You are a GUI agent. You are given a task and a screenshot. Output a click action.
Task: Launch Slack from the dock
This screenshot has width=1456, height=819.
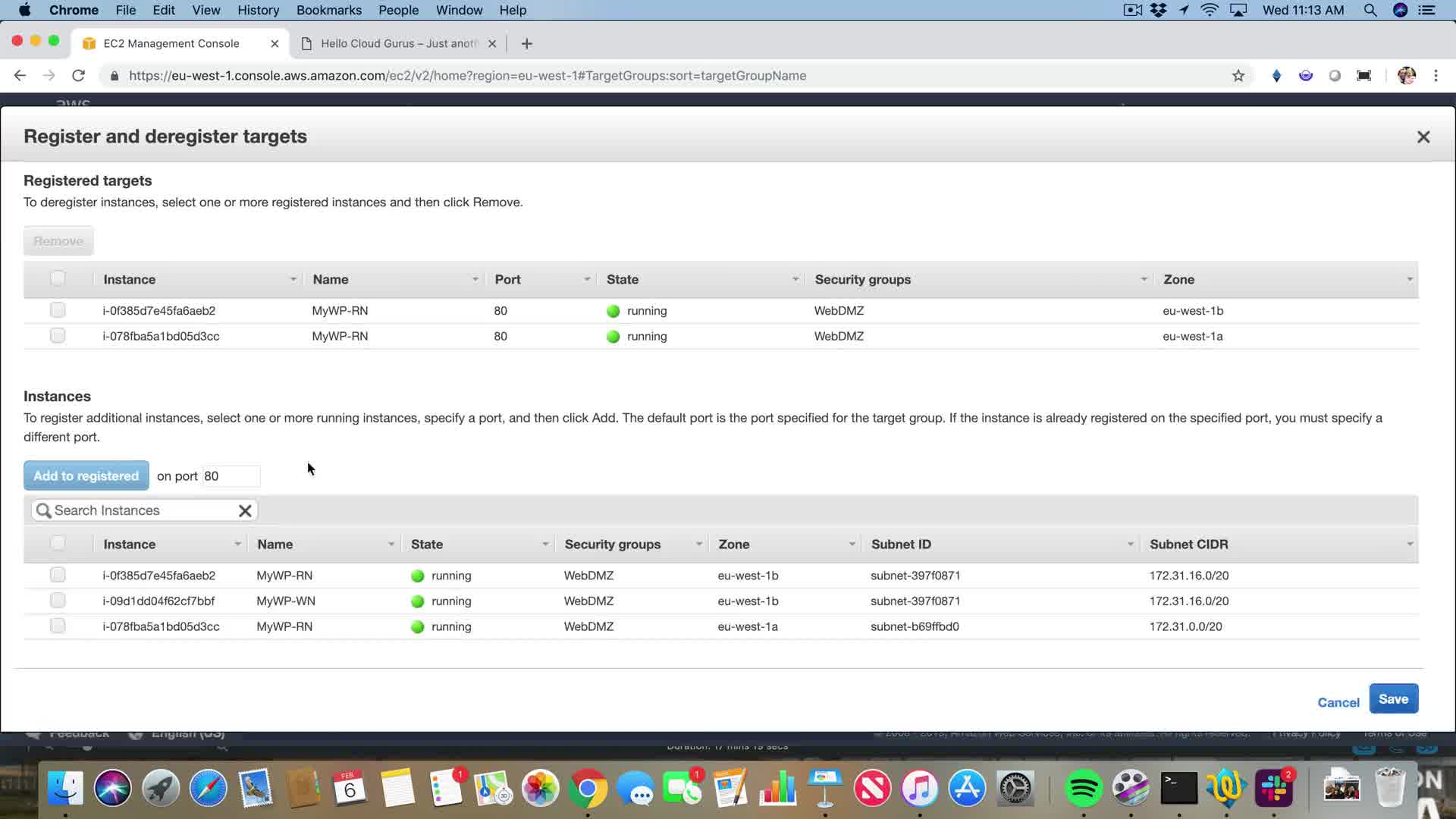1274,789
